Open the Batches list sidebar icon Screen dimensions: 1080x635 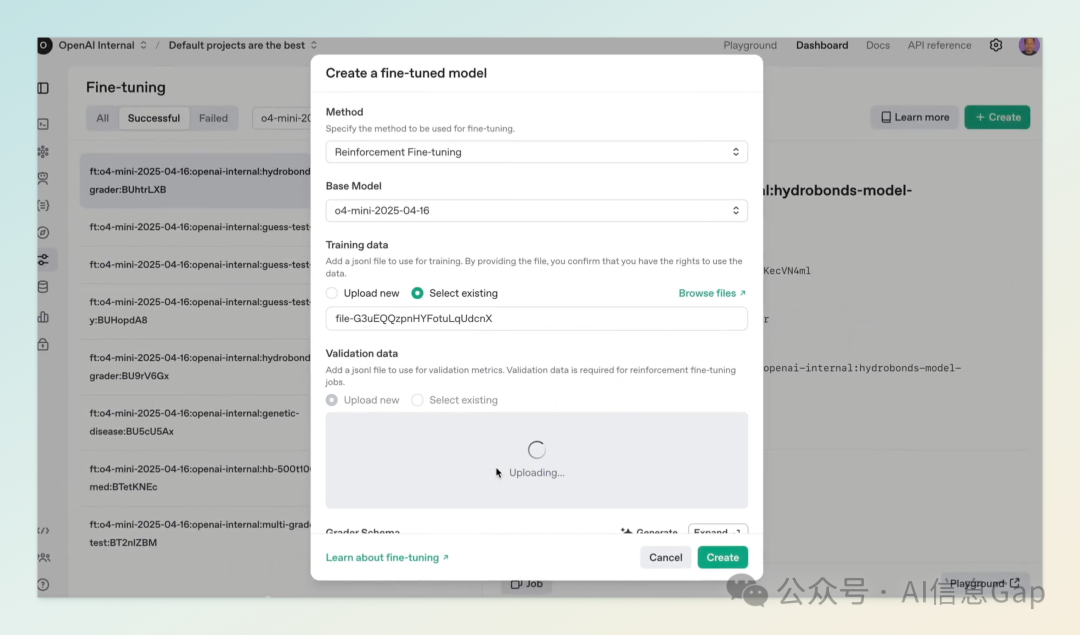tap(43, 205)
